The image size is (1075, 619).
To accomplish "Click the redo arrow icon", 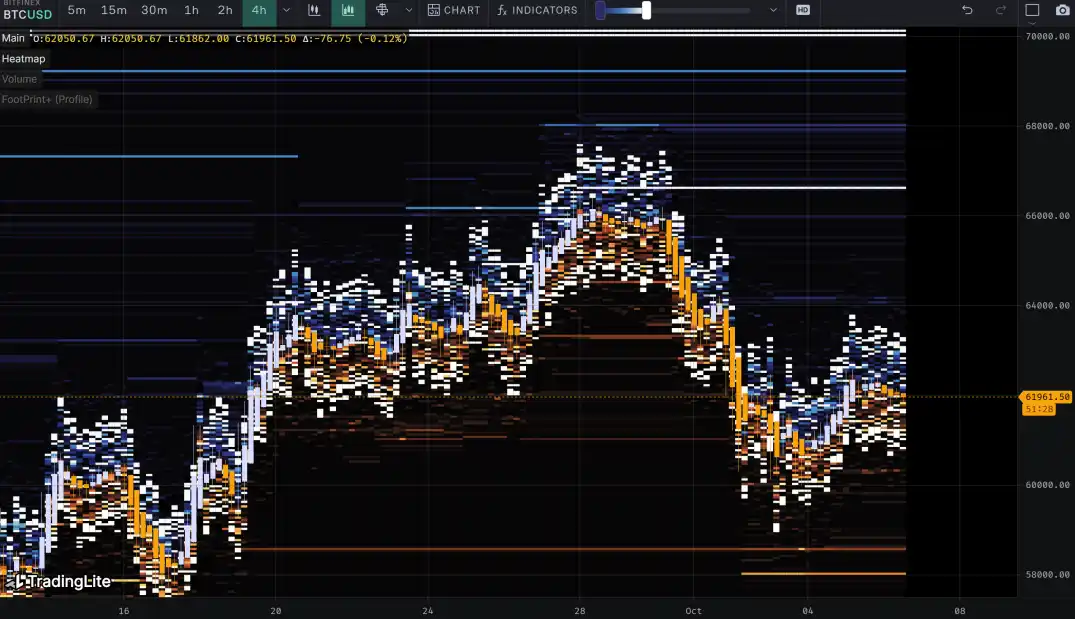I will [x=1001, y=10].
